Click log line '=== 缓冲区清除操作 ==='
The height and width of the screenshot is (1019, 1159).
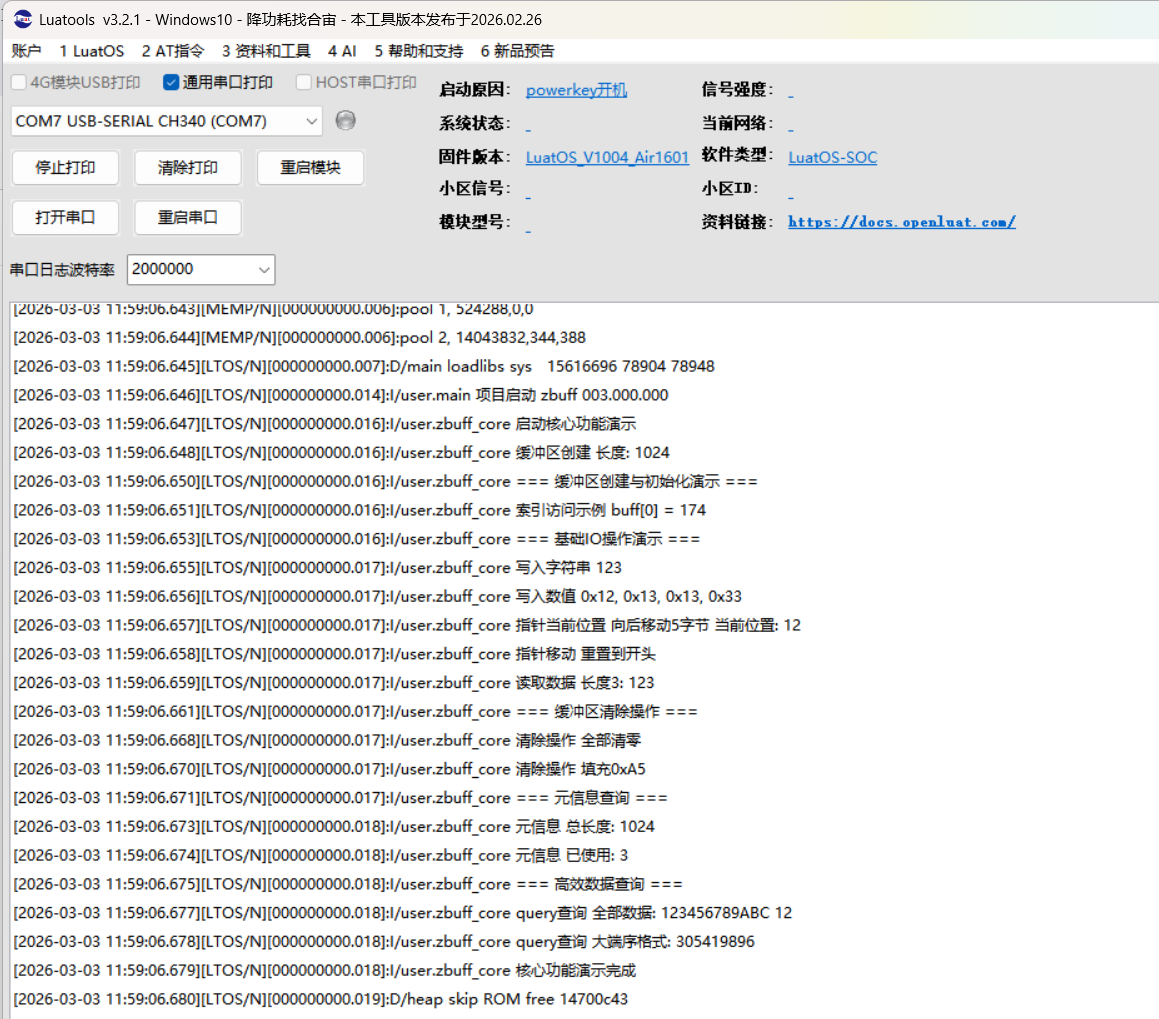click(x=356, y=712)
